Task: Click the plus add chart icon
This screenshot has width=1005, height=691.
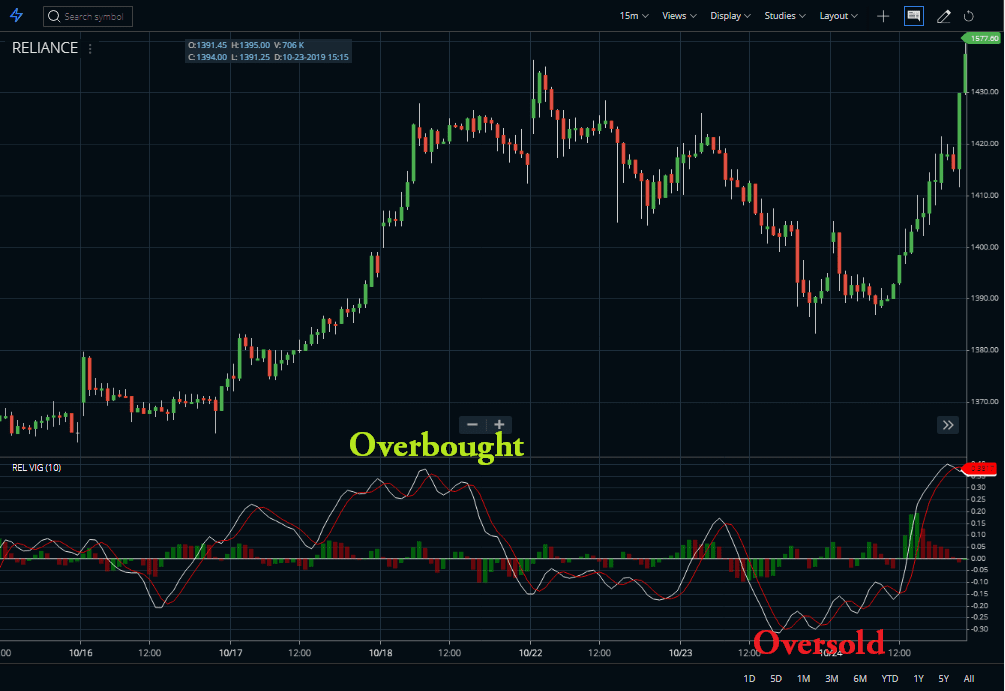Action: click(883, 17)
